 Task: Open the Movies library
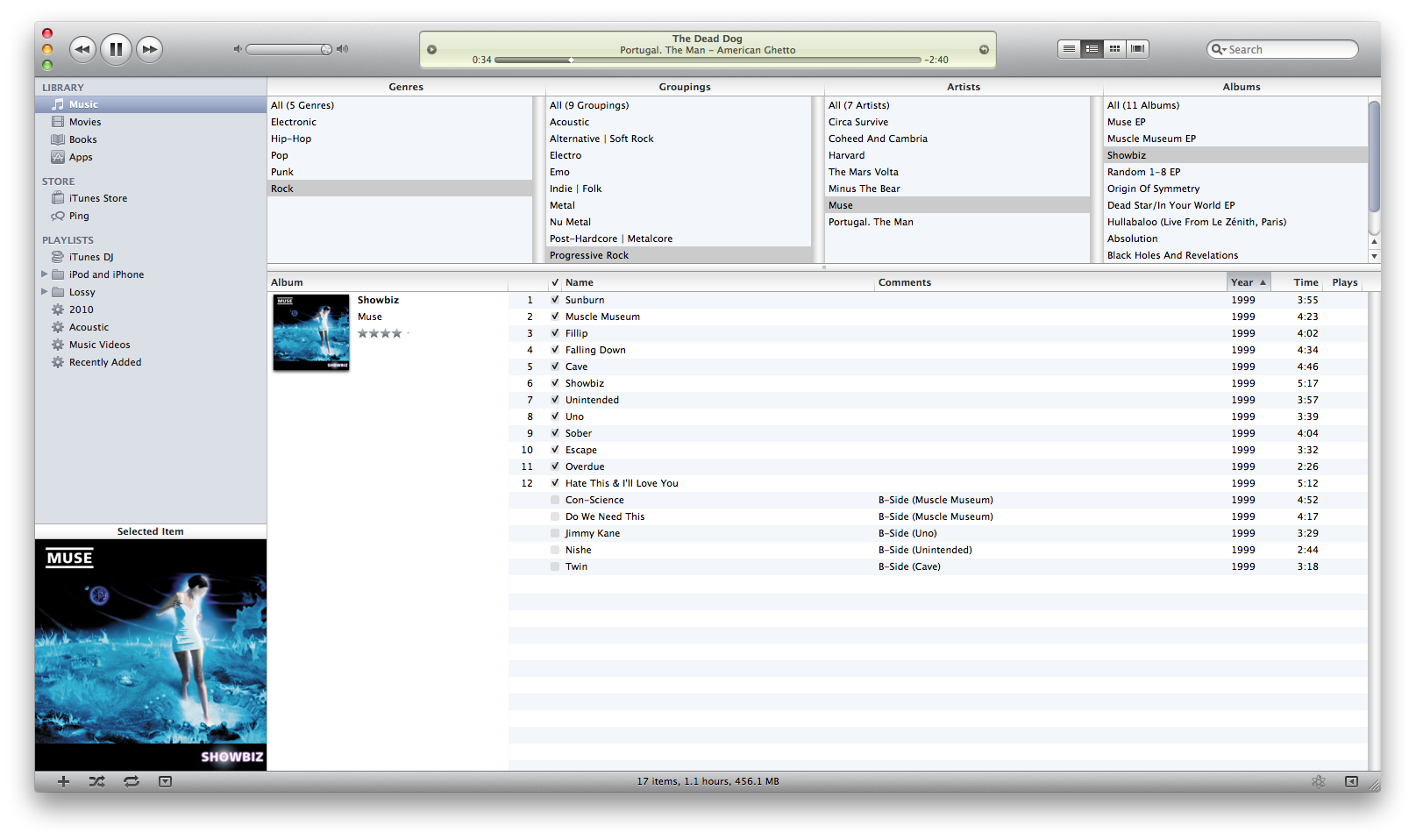click(151, 122)
